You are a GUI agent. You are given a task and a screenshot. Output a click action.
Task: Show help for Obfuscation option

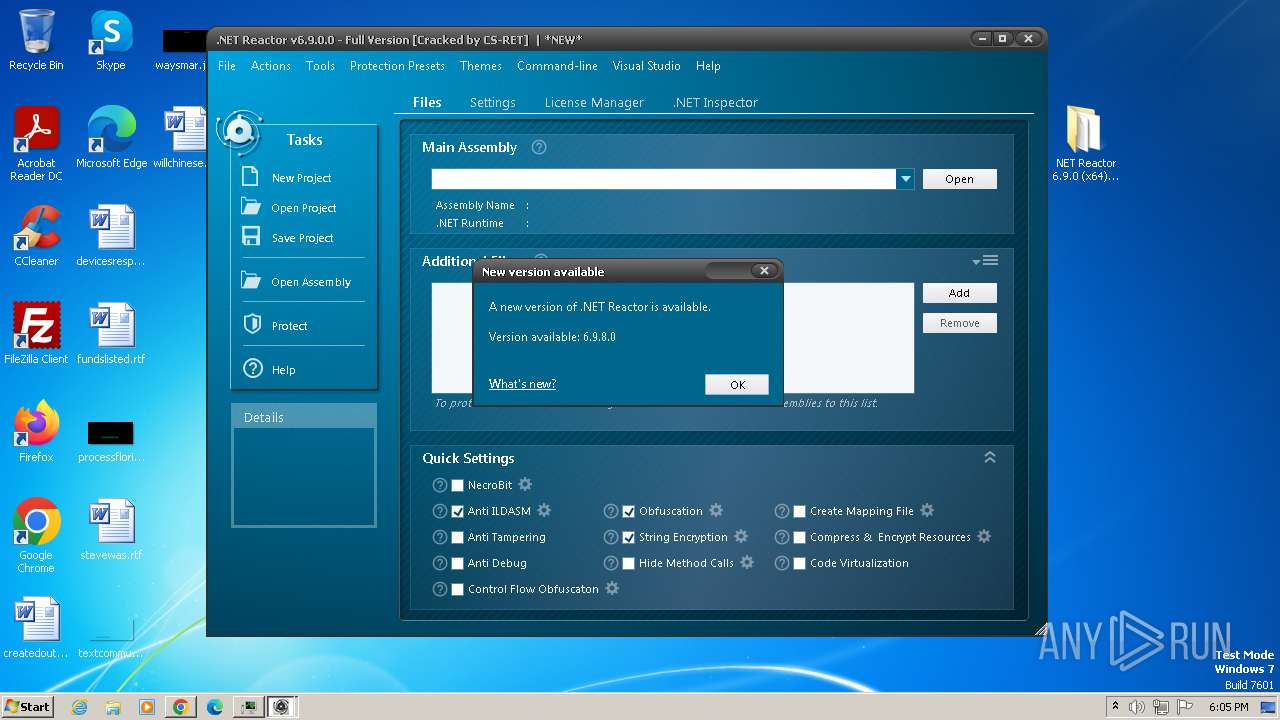[x=611, y=511]
